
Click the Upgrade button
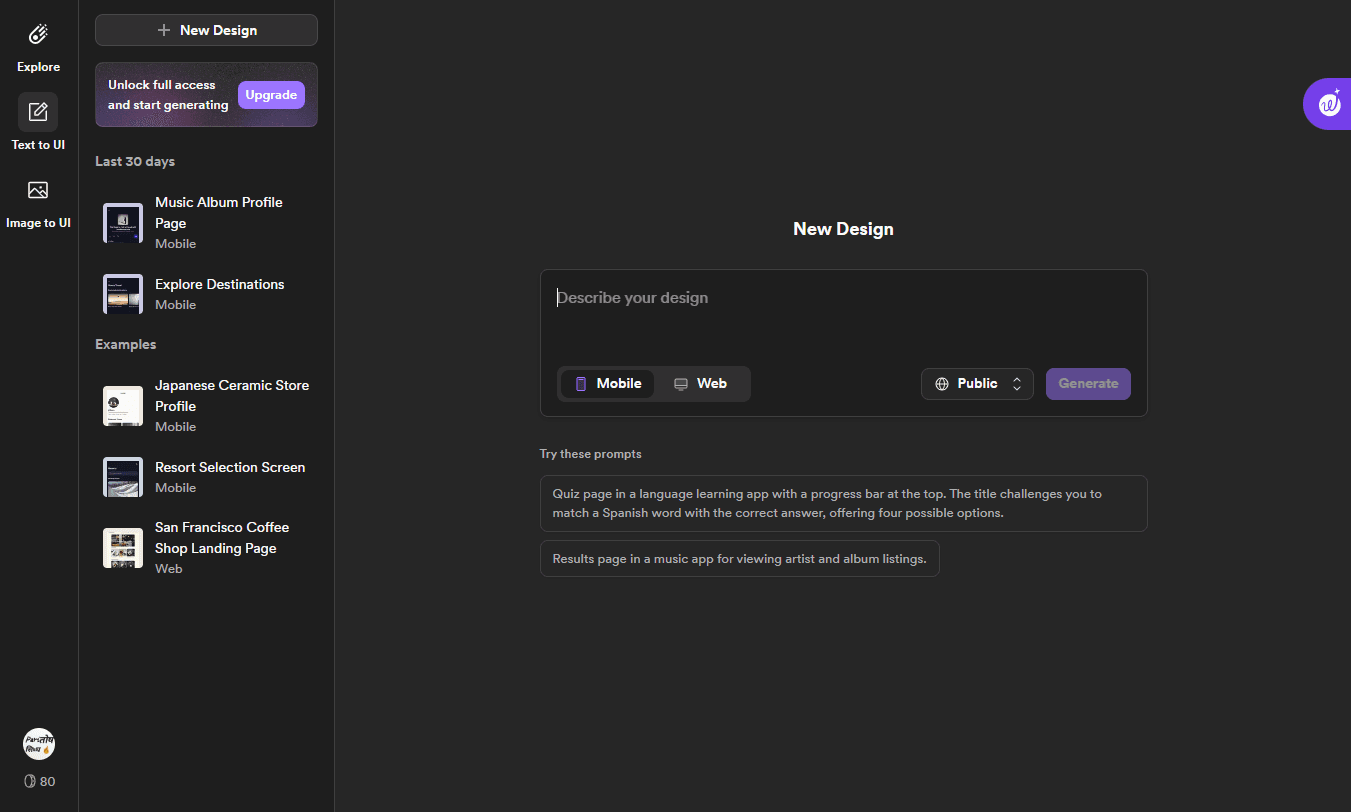(271, 94)
